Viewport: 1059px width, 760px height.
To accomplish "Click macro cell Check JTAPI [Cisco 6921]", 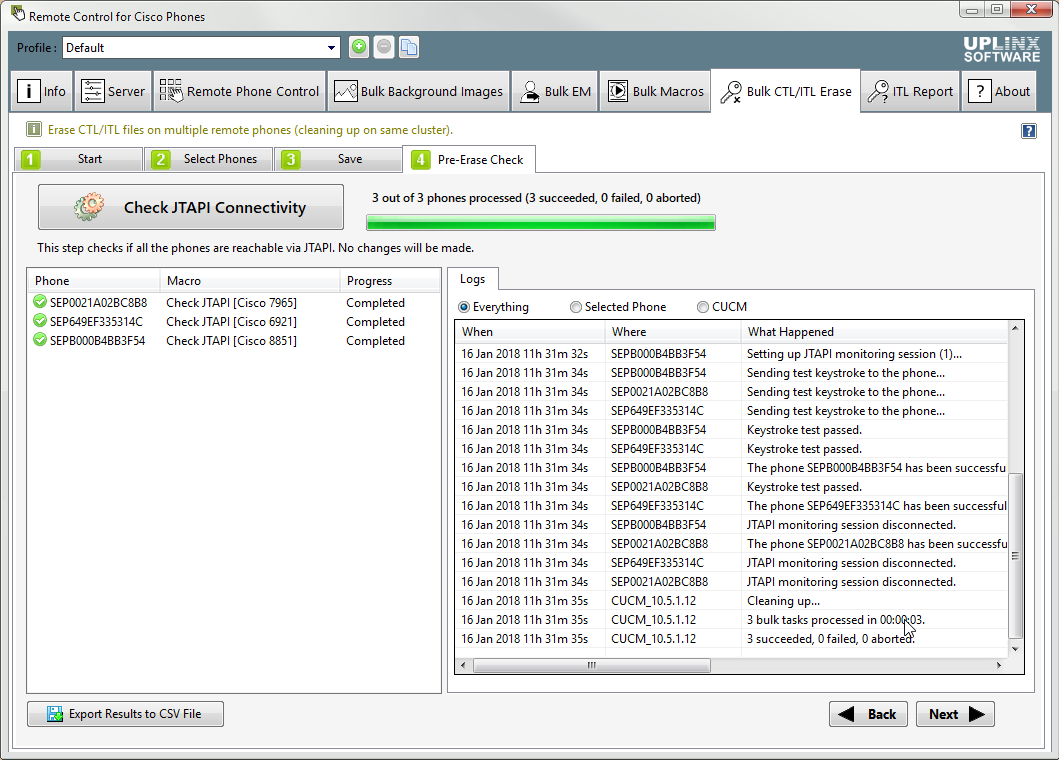I will [232, 322].
